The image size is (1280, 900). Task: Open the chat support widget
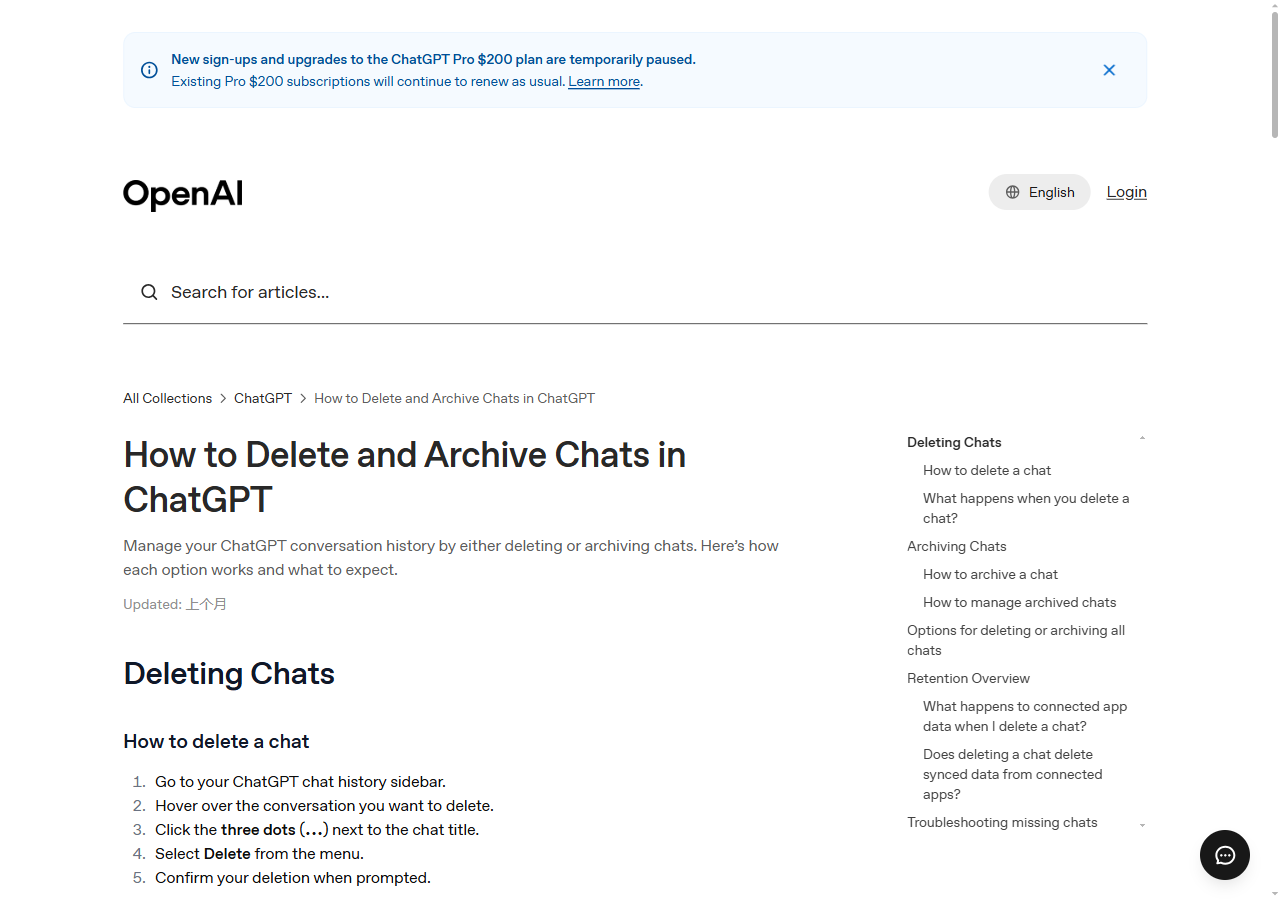[1225, 855]
